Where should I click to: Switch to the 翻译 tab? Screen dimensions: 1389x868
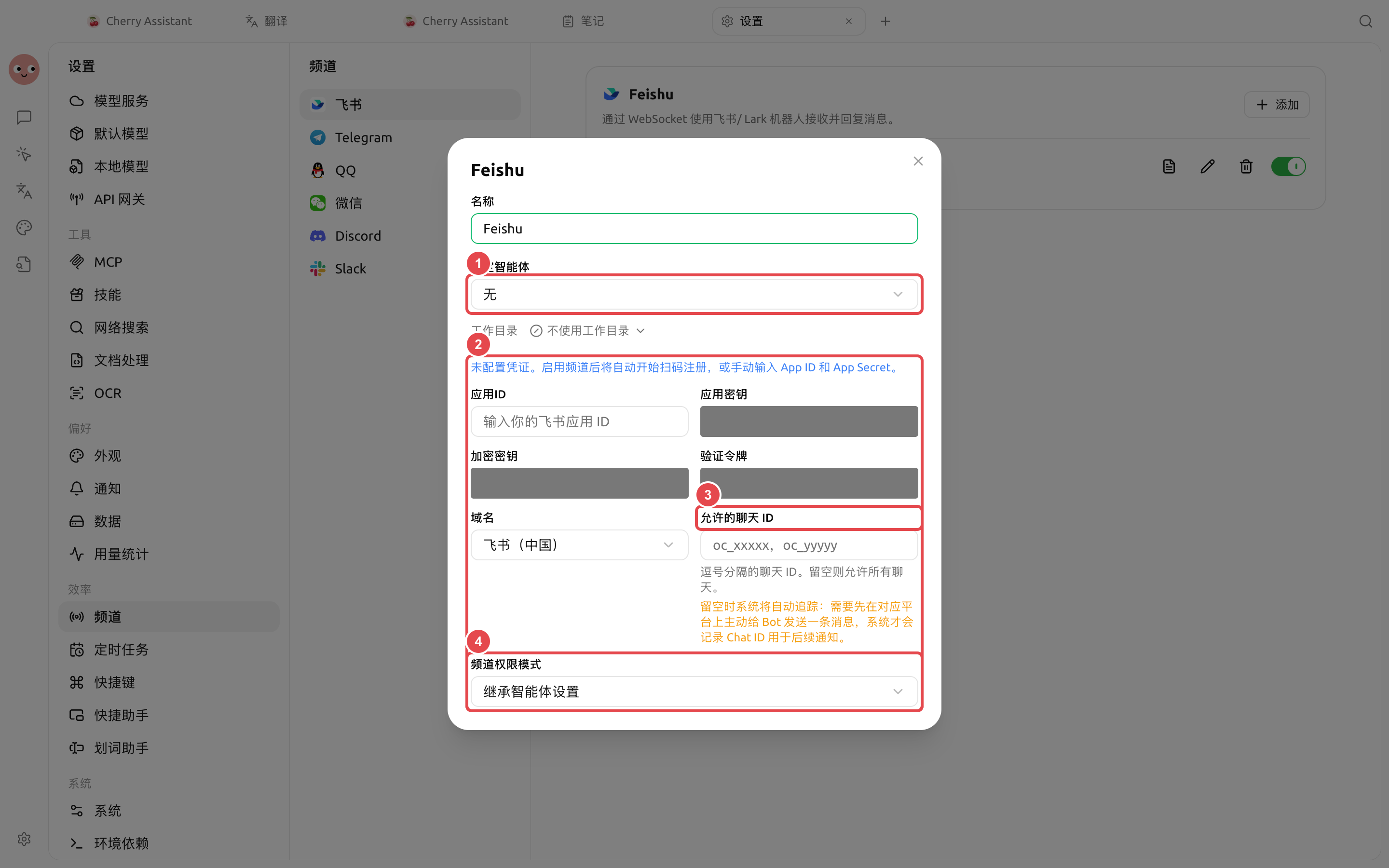[267, 21]
